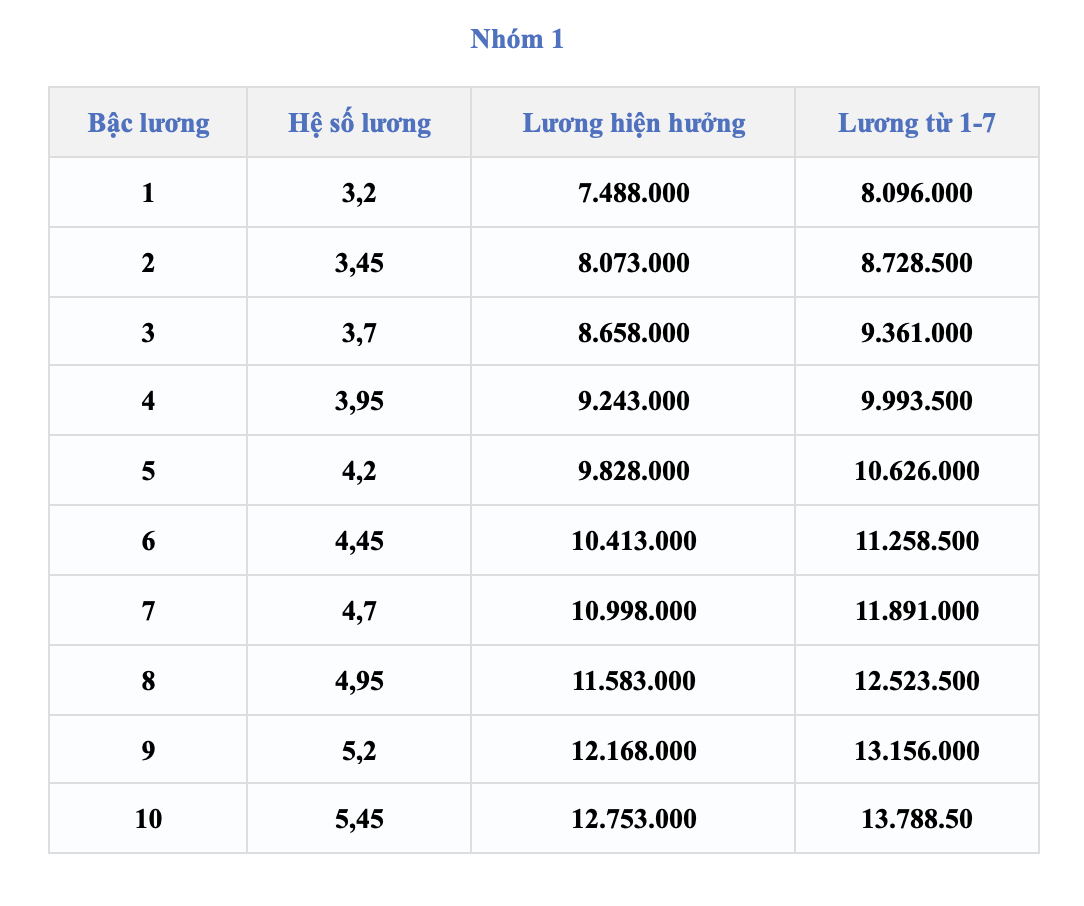This screenshot has height=906, width=1084.
Task: Click the value 8.728.500
Action: point(917,263)
